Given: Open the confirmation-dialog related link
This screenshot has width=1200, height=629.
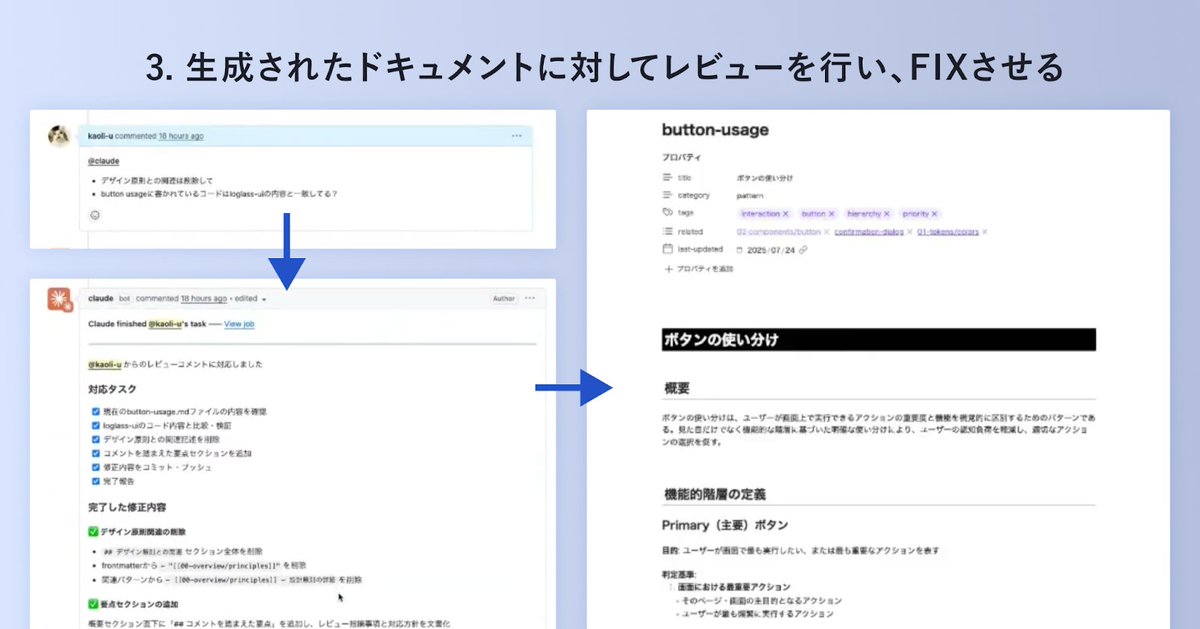Looking at the screenshot, I should coord(868,232).
